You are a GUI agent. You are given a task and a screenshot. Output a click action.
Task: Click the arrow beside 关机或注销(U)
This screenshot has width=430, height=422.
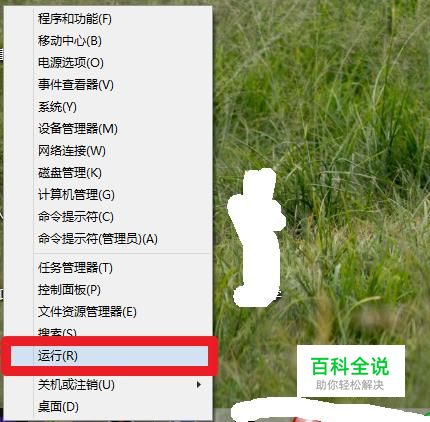(x=199, y=385)
